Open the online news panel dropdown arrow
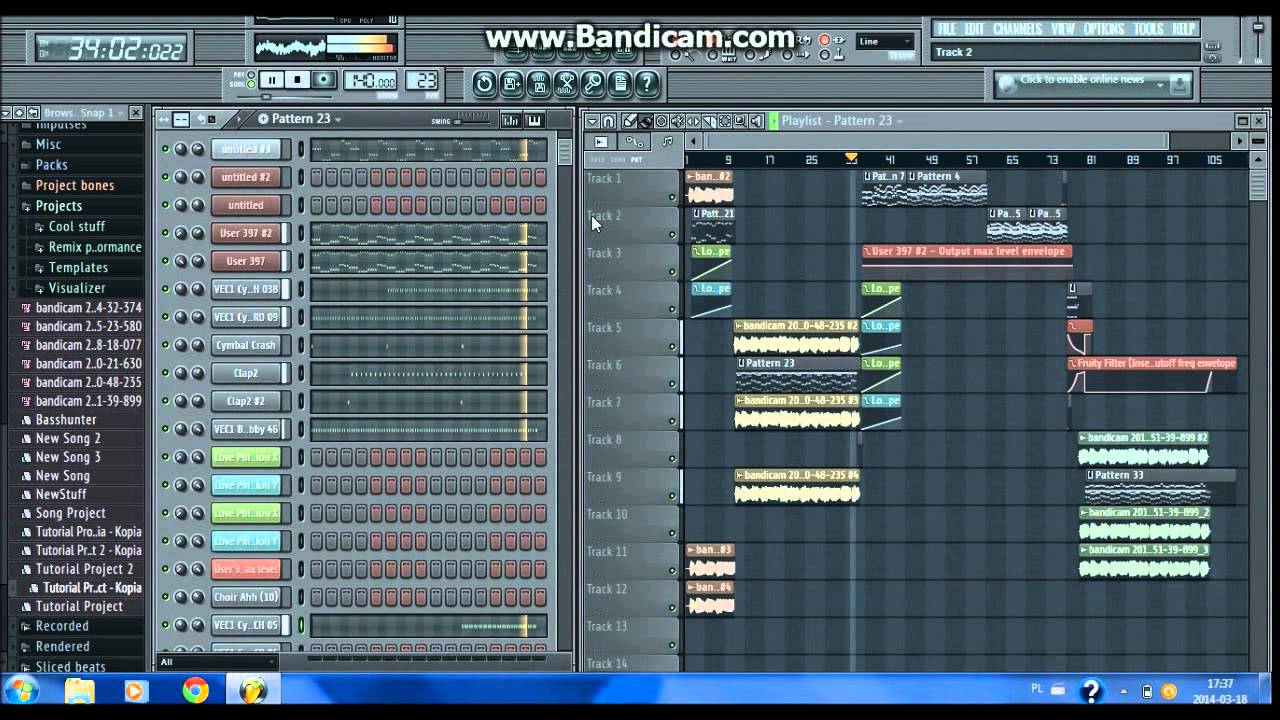The height and width of the screenshot is (720, 1280). coord(1161,85)
